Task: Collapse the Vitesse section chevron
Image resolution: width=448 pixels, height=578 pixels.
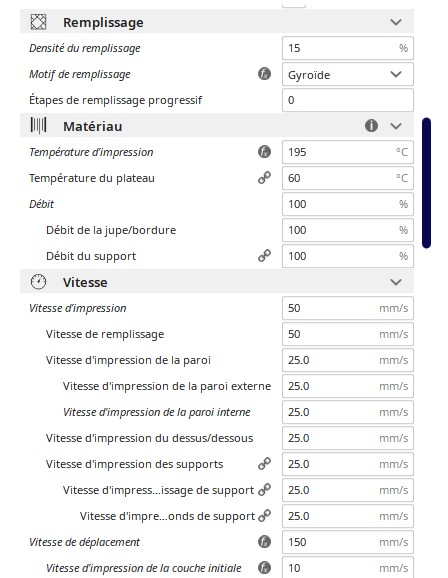Action: click(396, 282)
